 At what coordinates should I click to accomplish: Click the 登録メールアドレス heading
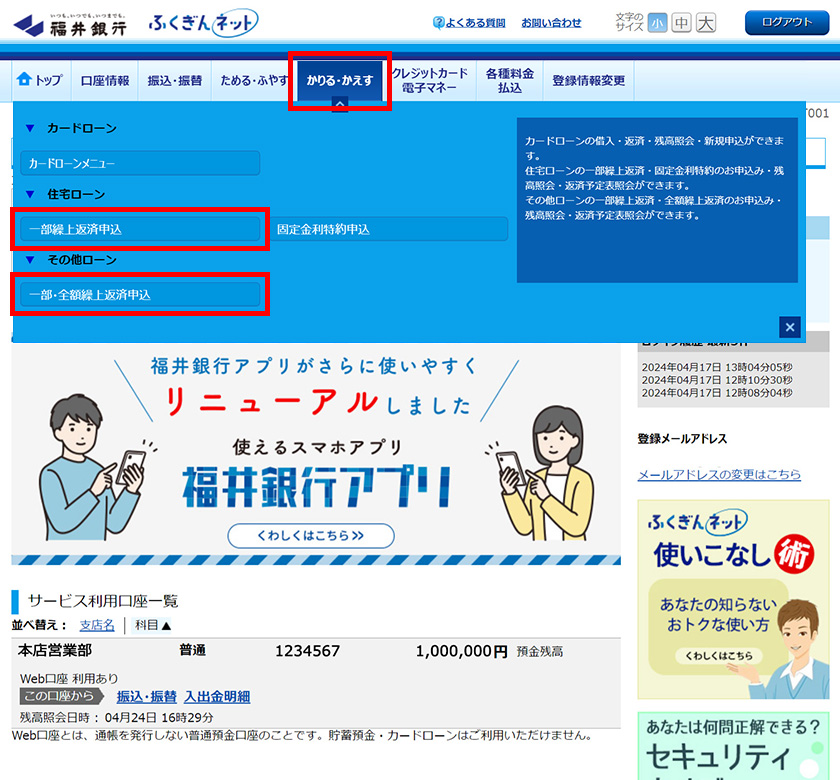[682, 439]
